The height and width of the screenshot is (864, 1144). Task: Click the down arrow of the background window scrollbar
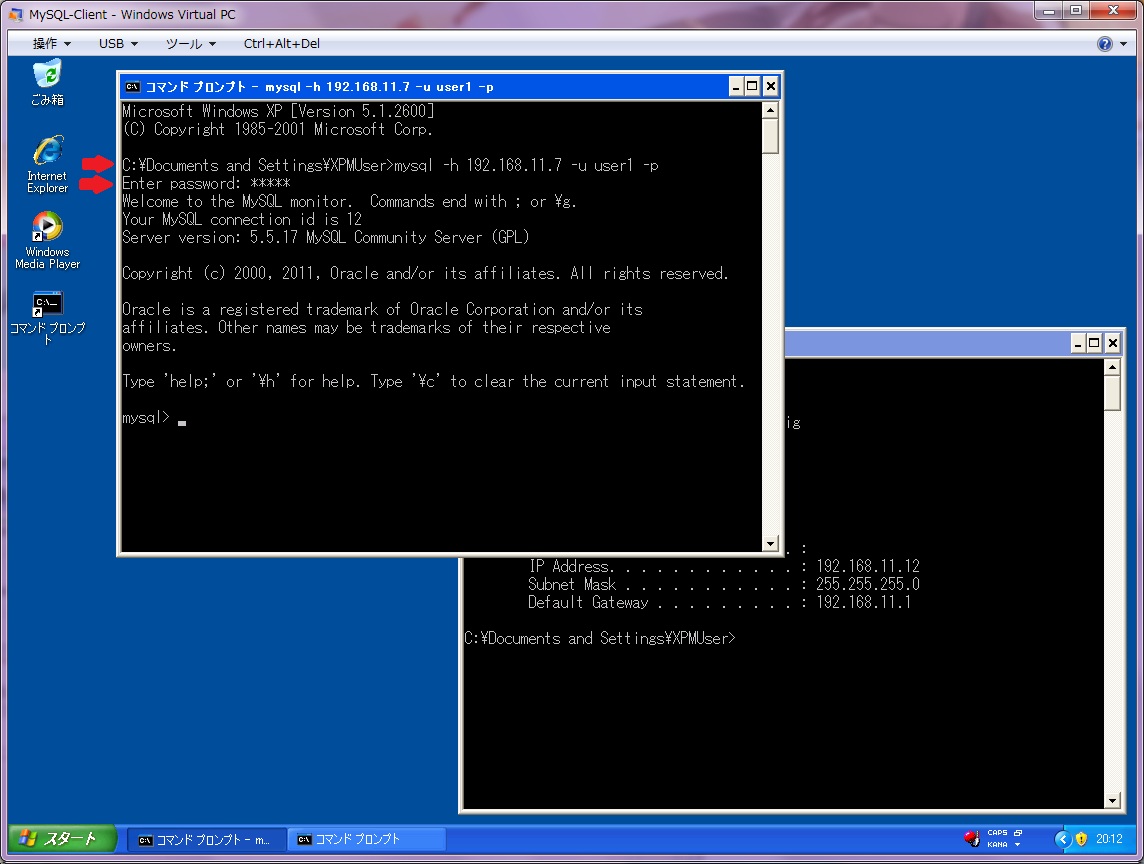[x=1112, y=801]
